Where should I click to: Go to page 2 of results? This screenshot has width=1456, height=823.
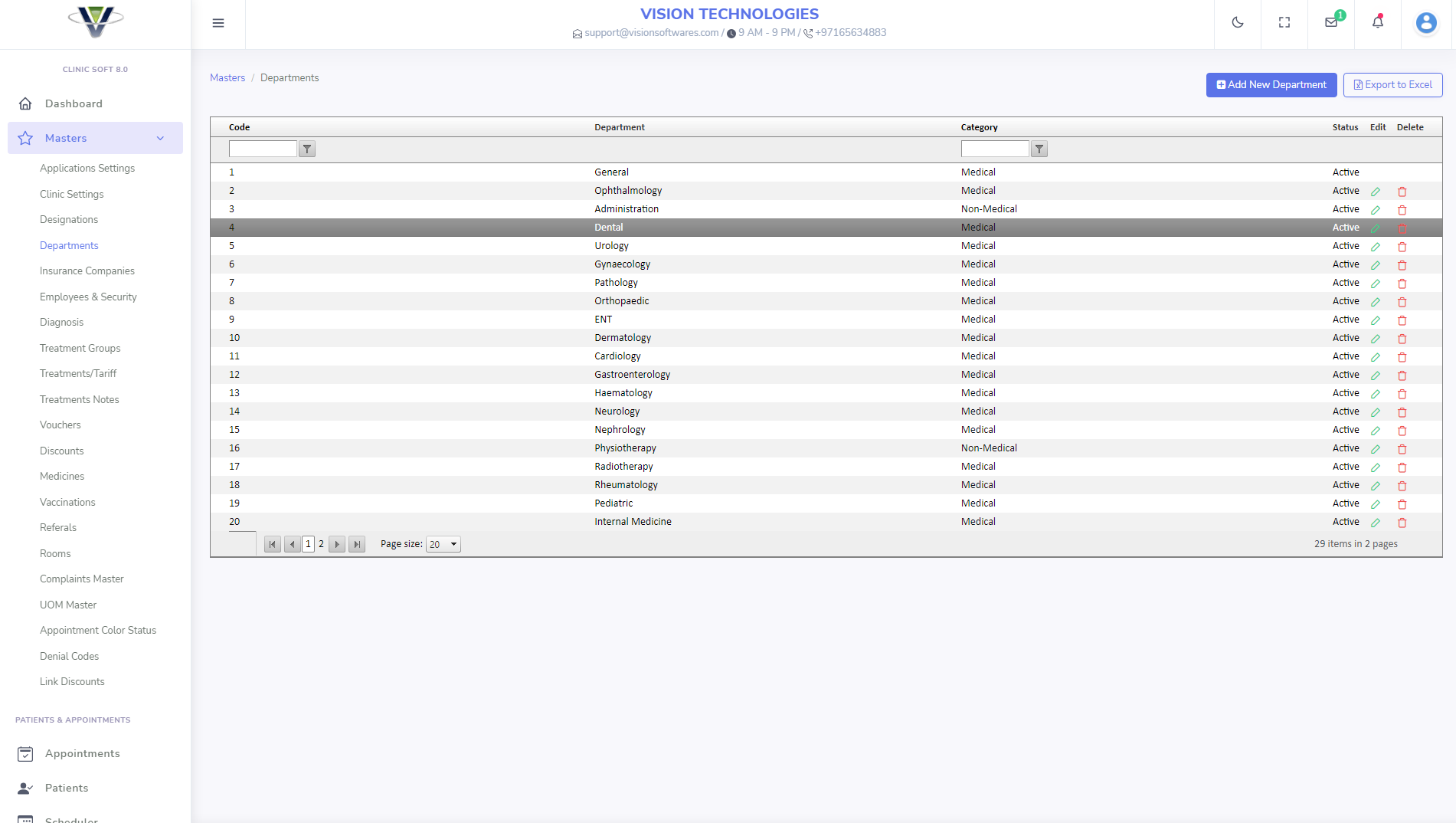pos(321,544)
